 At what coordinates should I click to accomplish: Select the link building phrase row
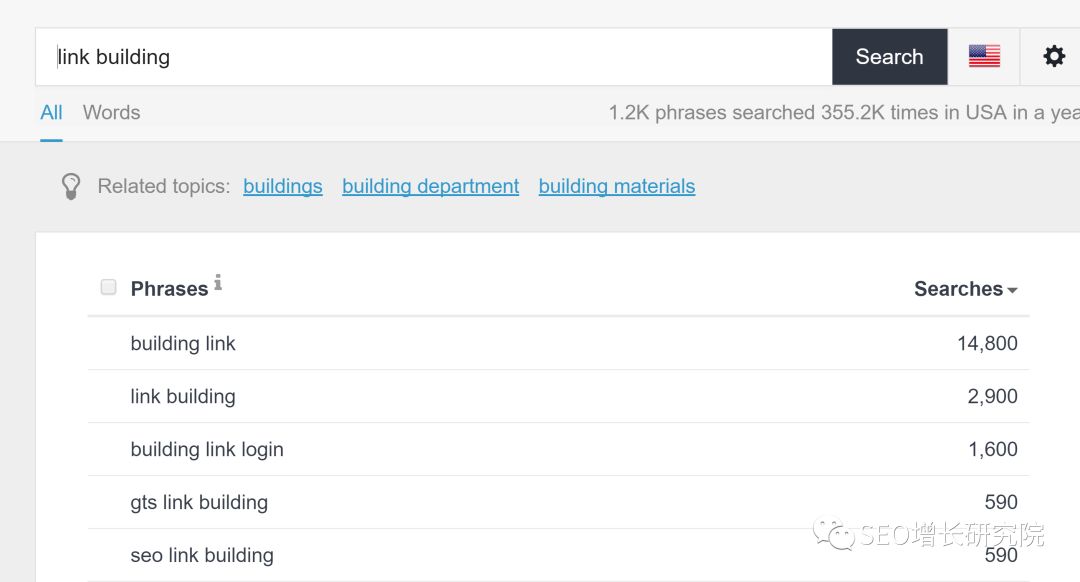(x=559, y=396)
